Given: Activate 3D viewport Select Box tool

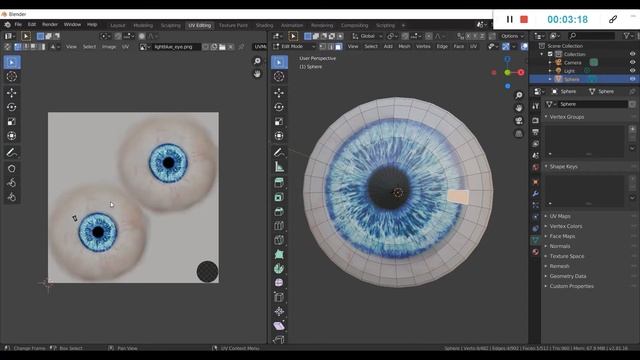Looking at the screenshot, I should click(x=279, y=62).
